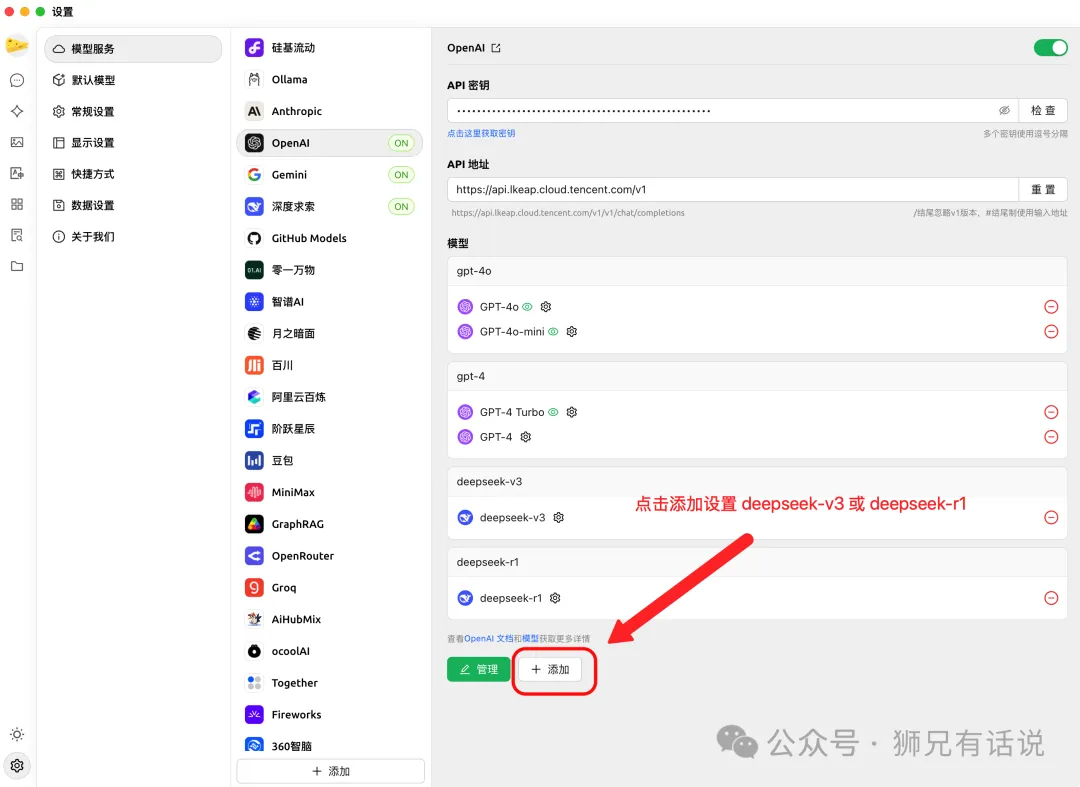Click into the API 地址 URL field
1080x787 pixels.
[x=733, y=190]
